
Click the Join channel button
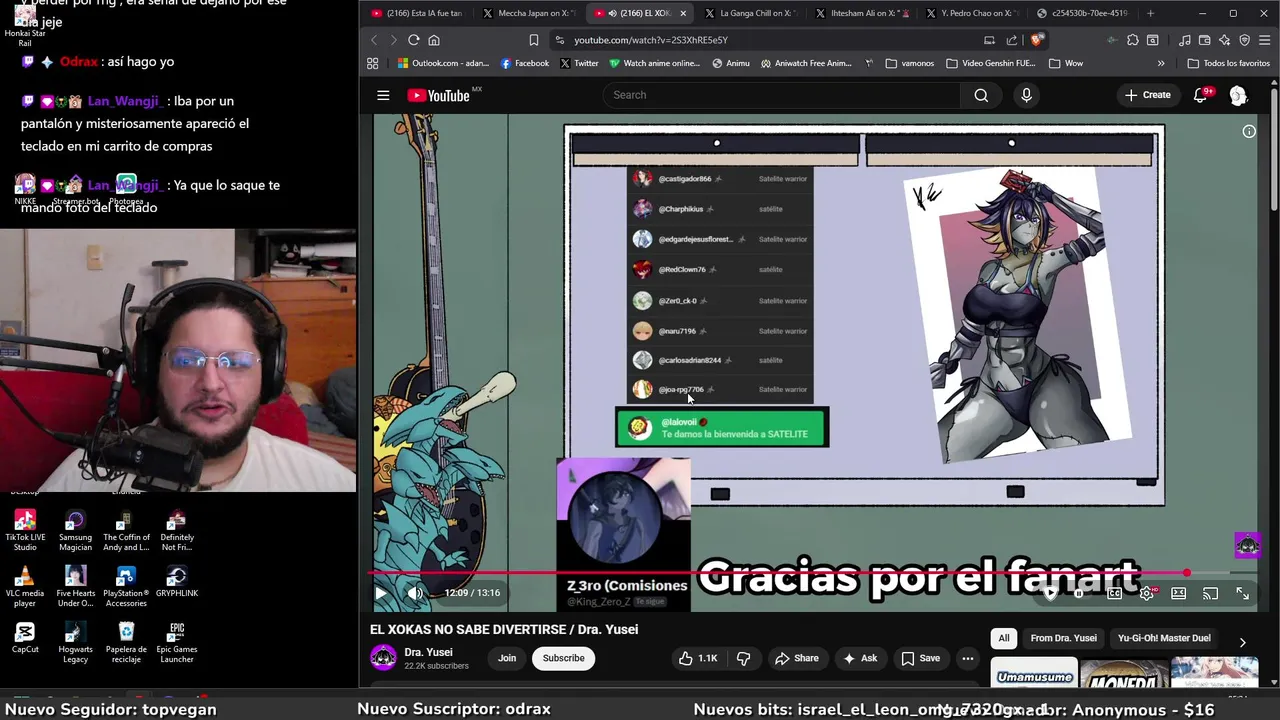coord(507,658)
